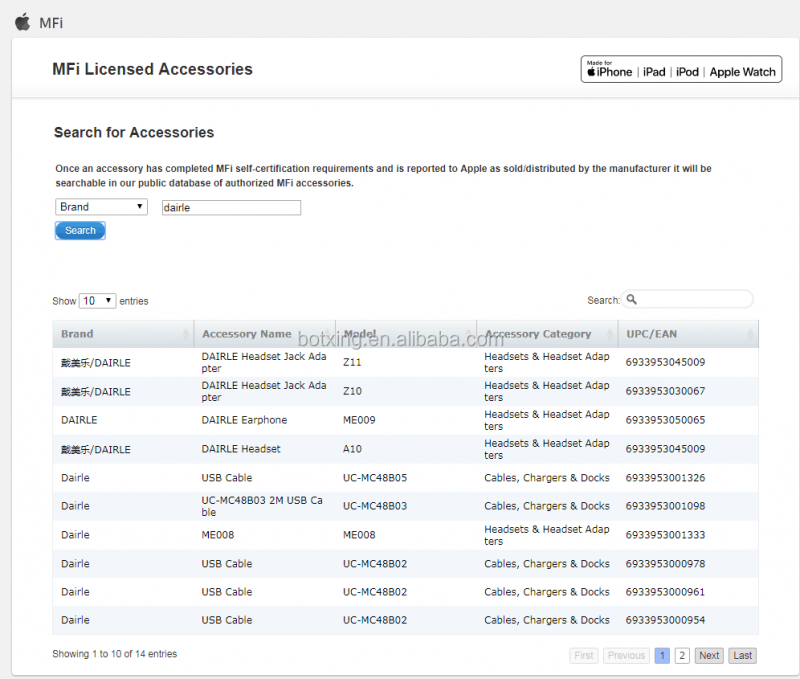This screenshot has height=679, width=800.
Task: Jump to the Last results page
Action: click(742, 656)
